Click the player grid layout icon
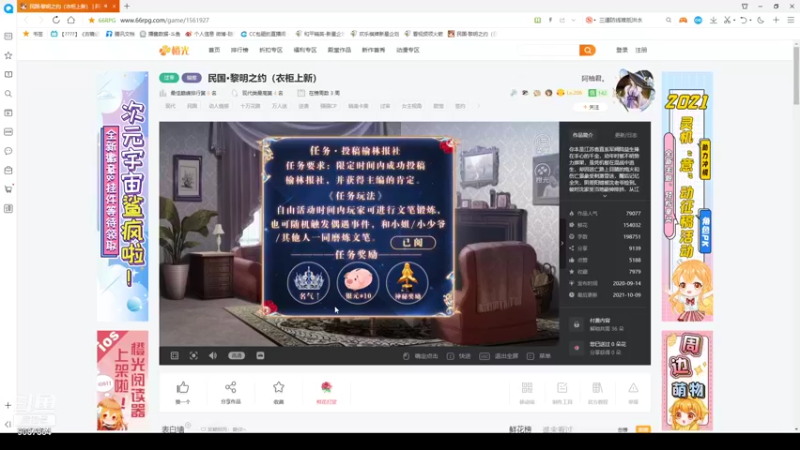 pyautogui.click(x=174, y=356)
